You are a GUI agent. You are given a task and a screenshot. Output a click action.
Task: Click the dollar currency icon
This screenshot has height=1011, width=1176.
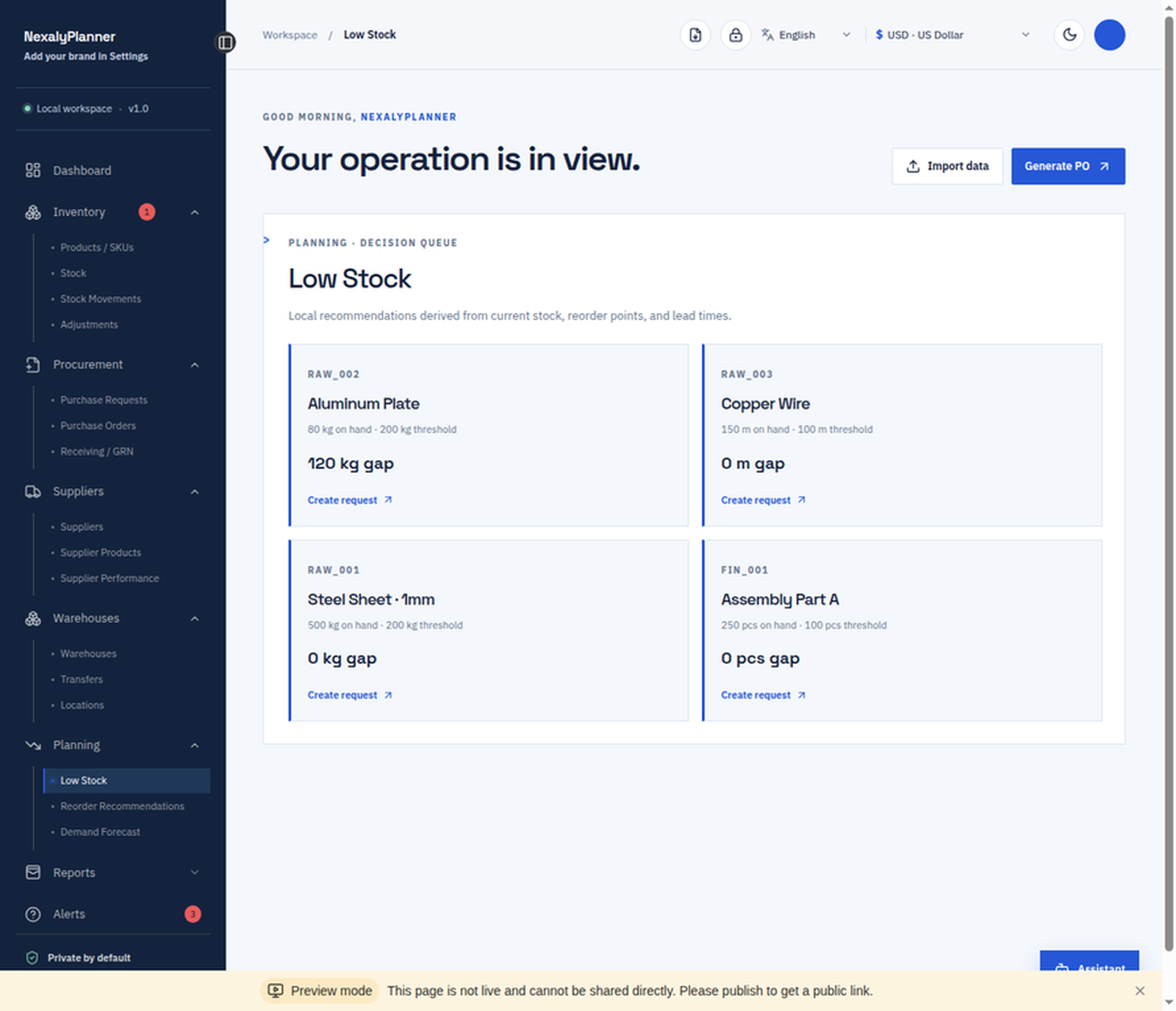pyautogui.click(x=879, y=35)
